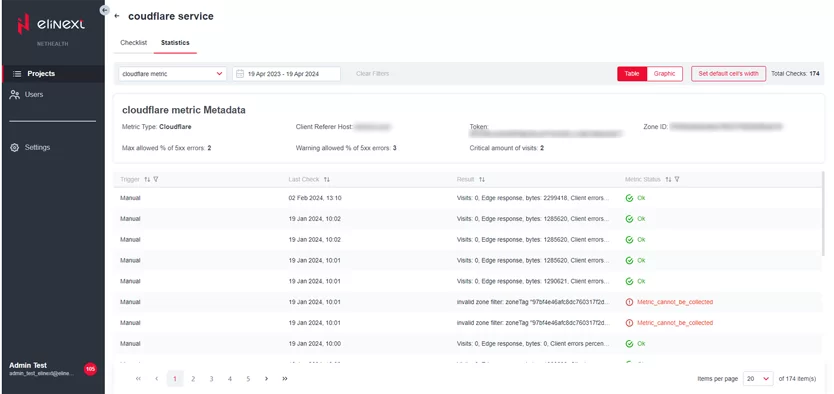Click the red 105 notification badge

90,369
